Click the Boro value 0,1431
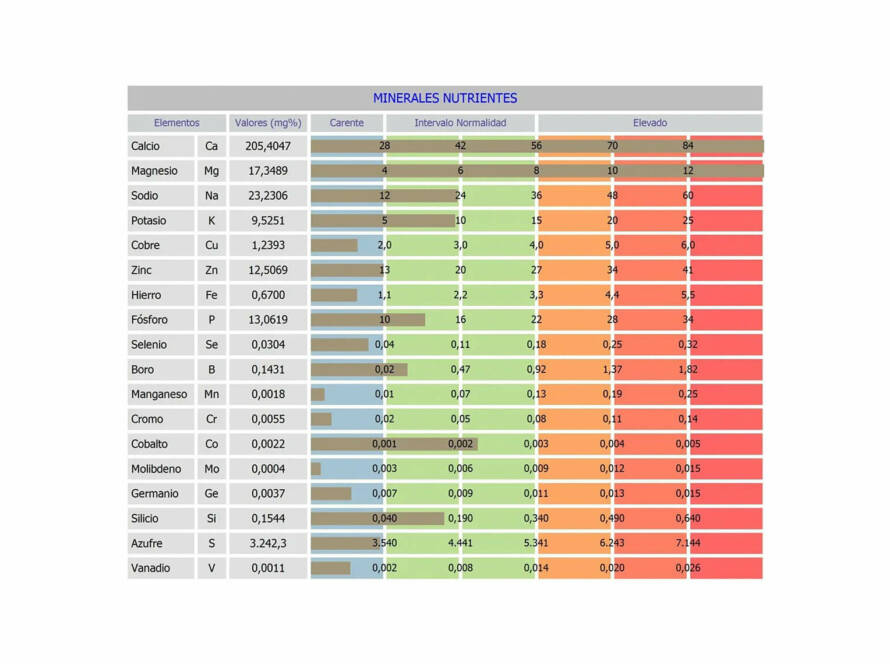The image size is (890, 664). pos(268,369)
